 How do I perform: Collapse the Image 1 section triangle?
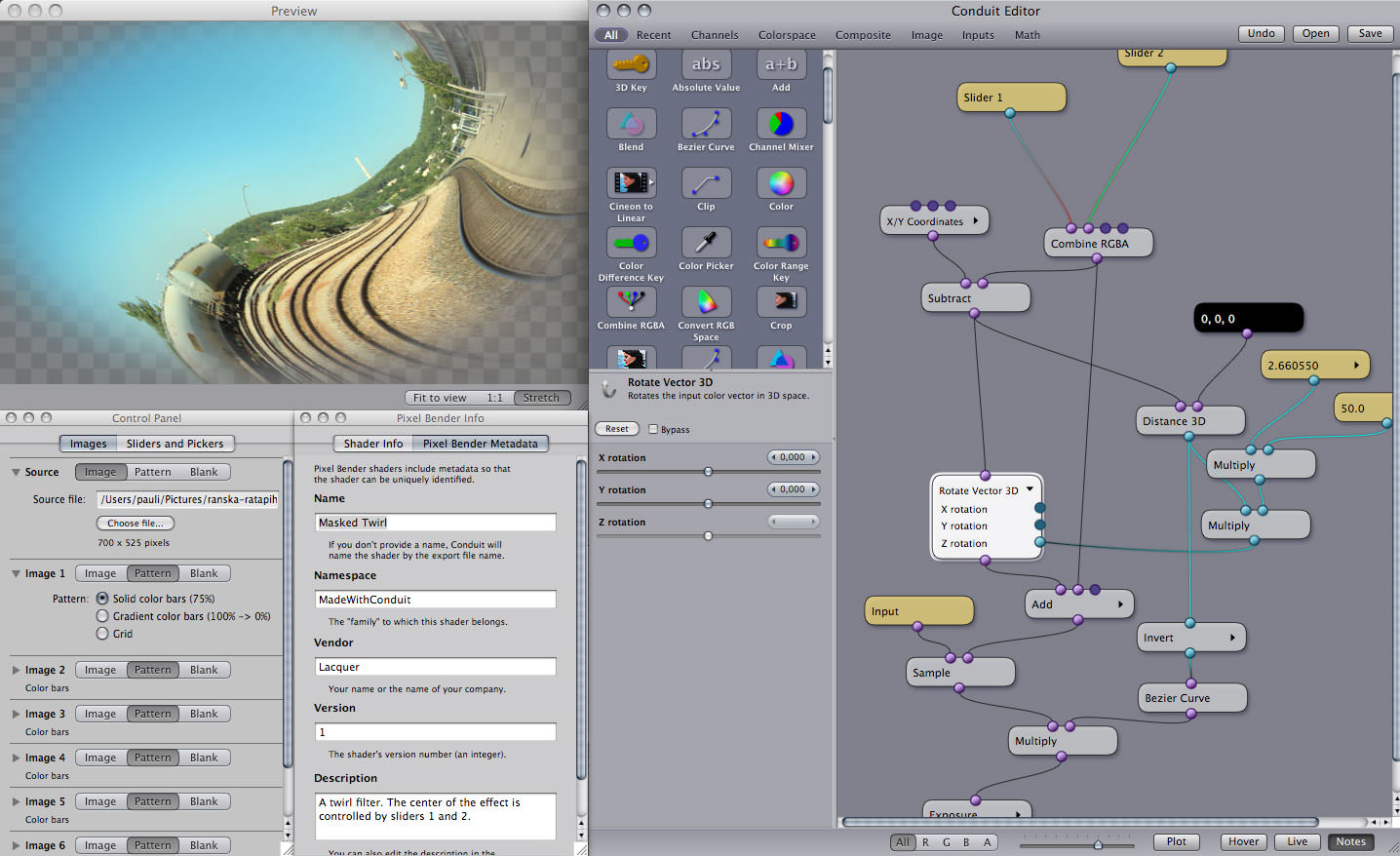(16, 573)
